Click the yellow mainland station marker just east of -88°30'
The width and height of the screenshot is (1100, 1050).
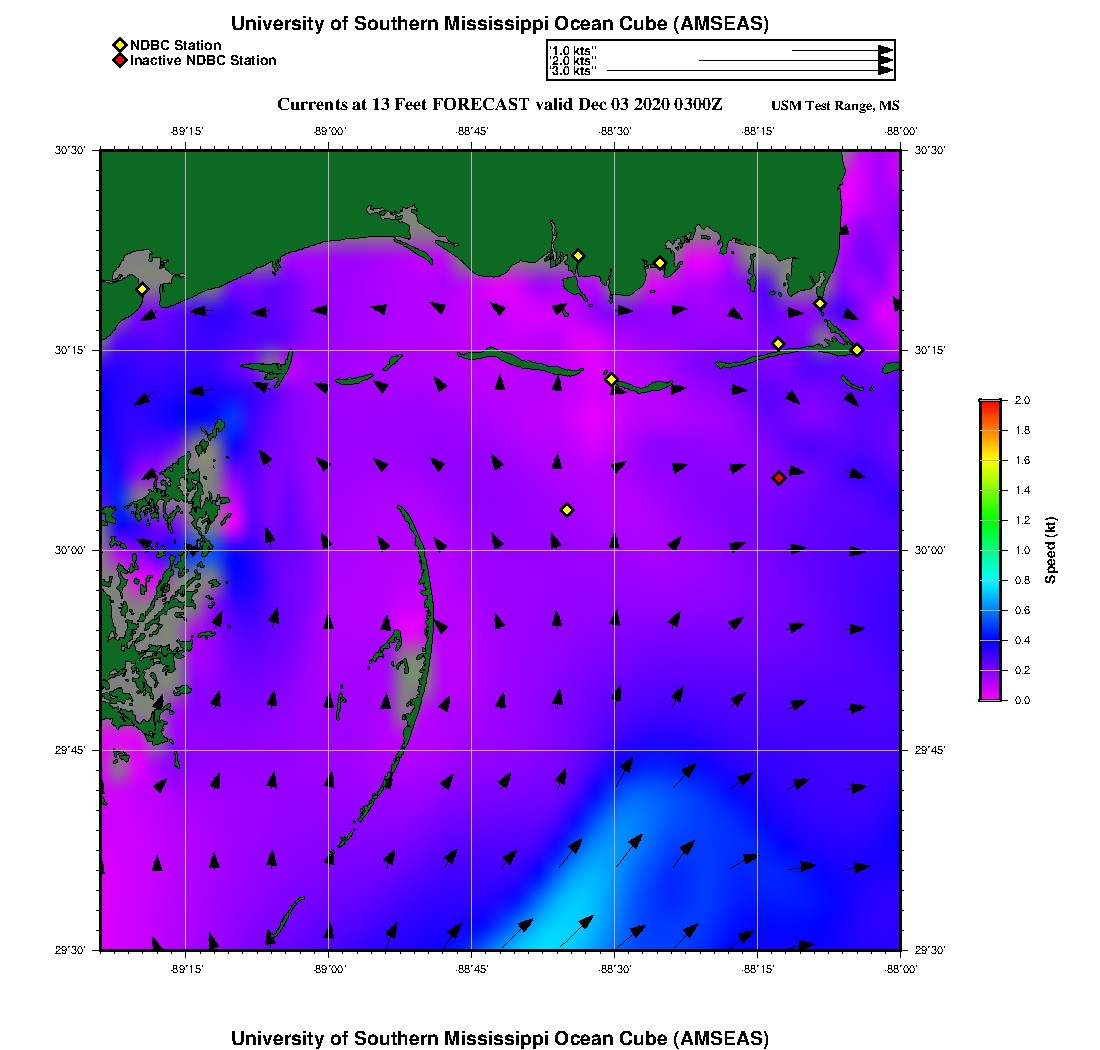[659, 263]
